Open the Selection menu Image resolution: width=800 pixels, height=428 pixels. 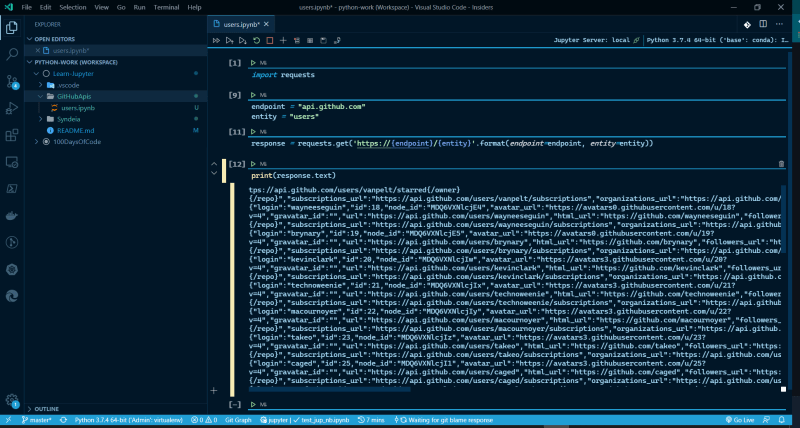(x=72, y=8)
